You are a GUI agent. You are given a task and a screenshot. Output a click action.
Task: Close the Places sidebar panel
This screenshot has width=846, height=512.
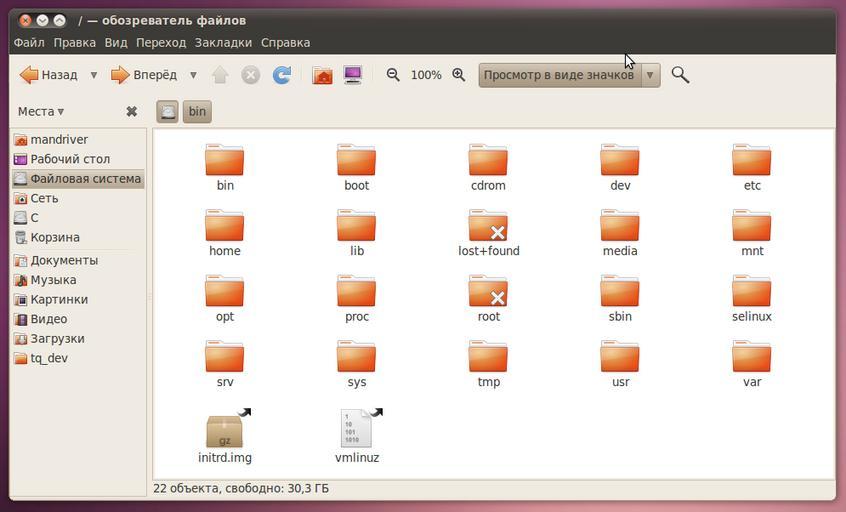click(131, 112)
